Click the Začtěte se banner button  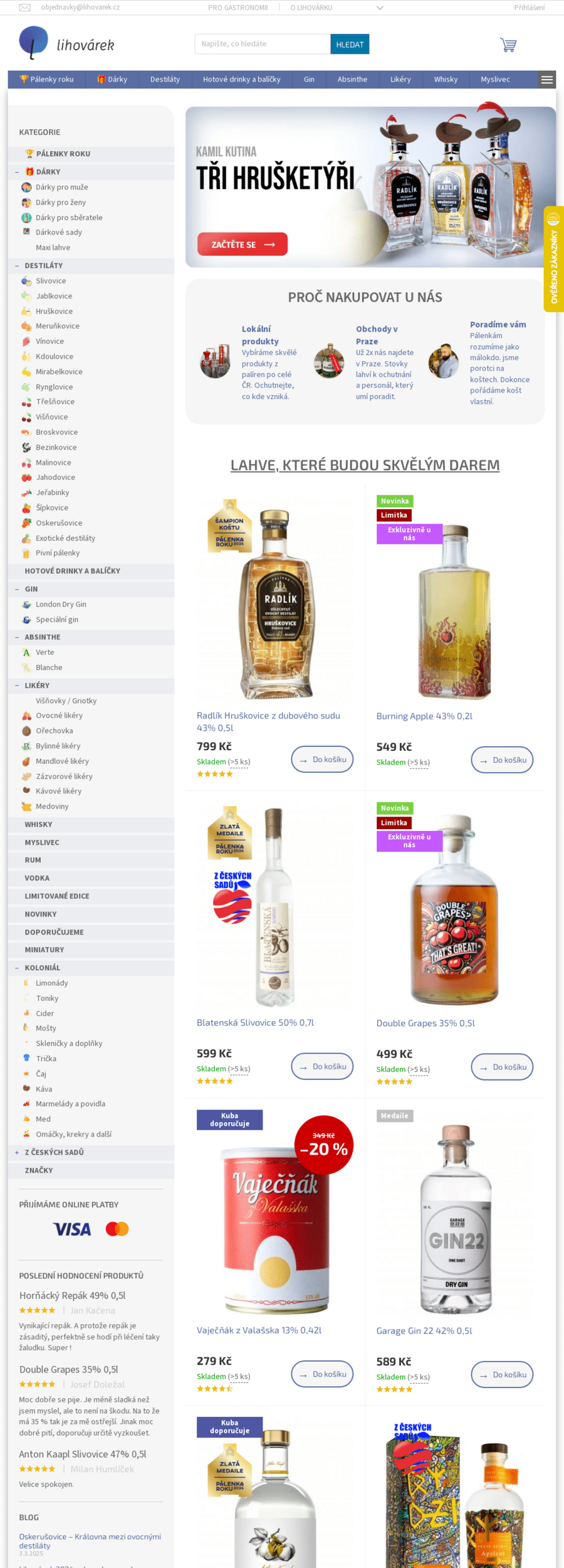click(243, 244)
